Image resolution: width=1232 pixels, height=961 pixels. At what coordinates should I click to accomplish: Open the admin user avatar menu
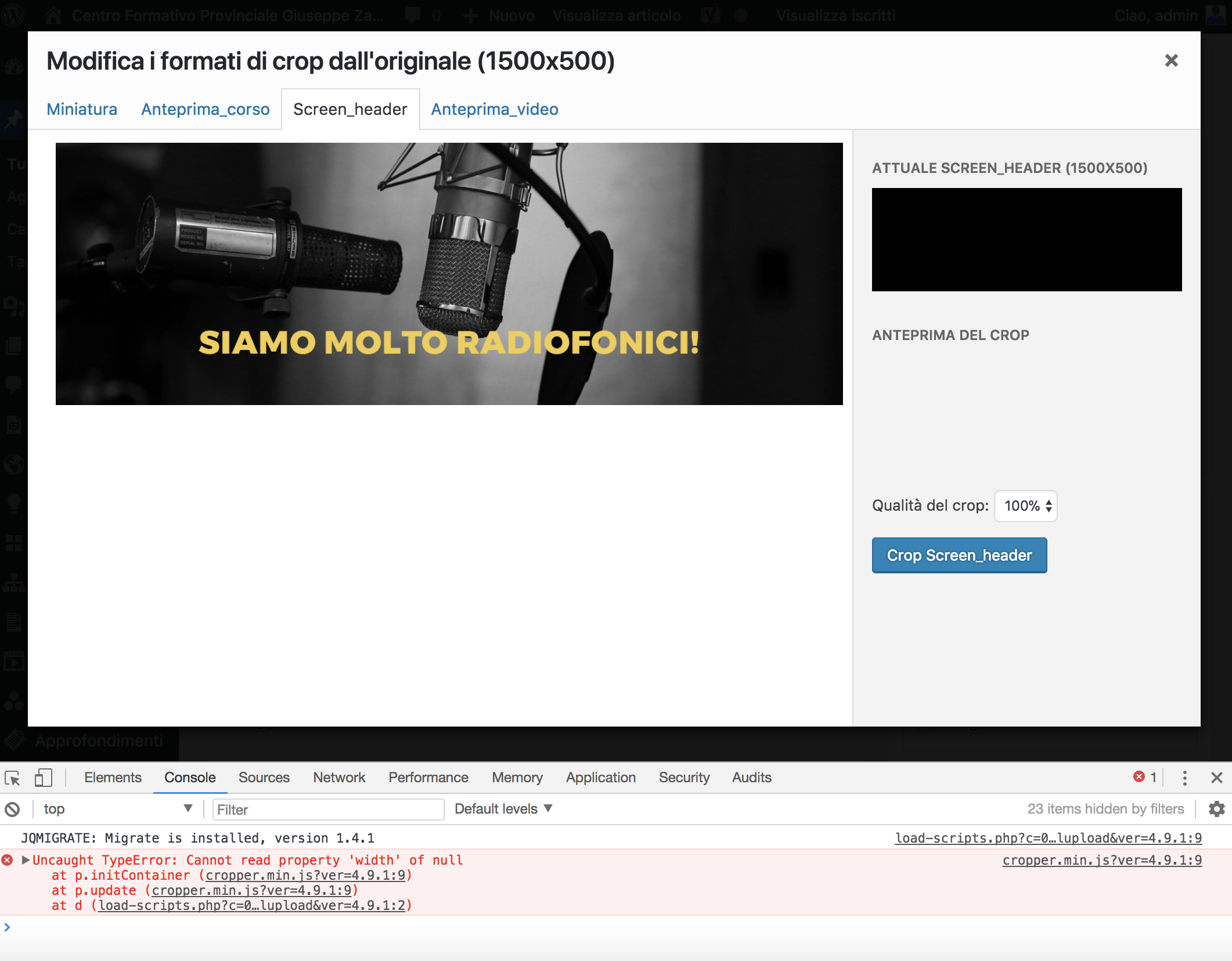click(1216, 15)
